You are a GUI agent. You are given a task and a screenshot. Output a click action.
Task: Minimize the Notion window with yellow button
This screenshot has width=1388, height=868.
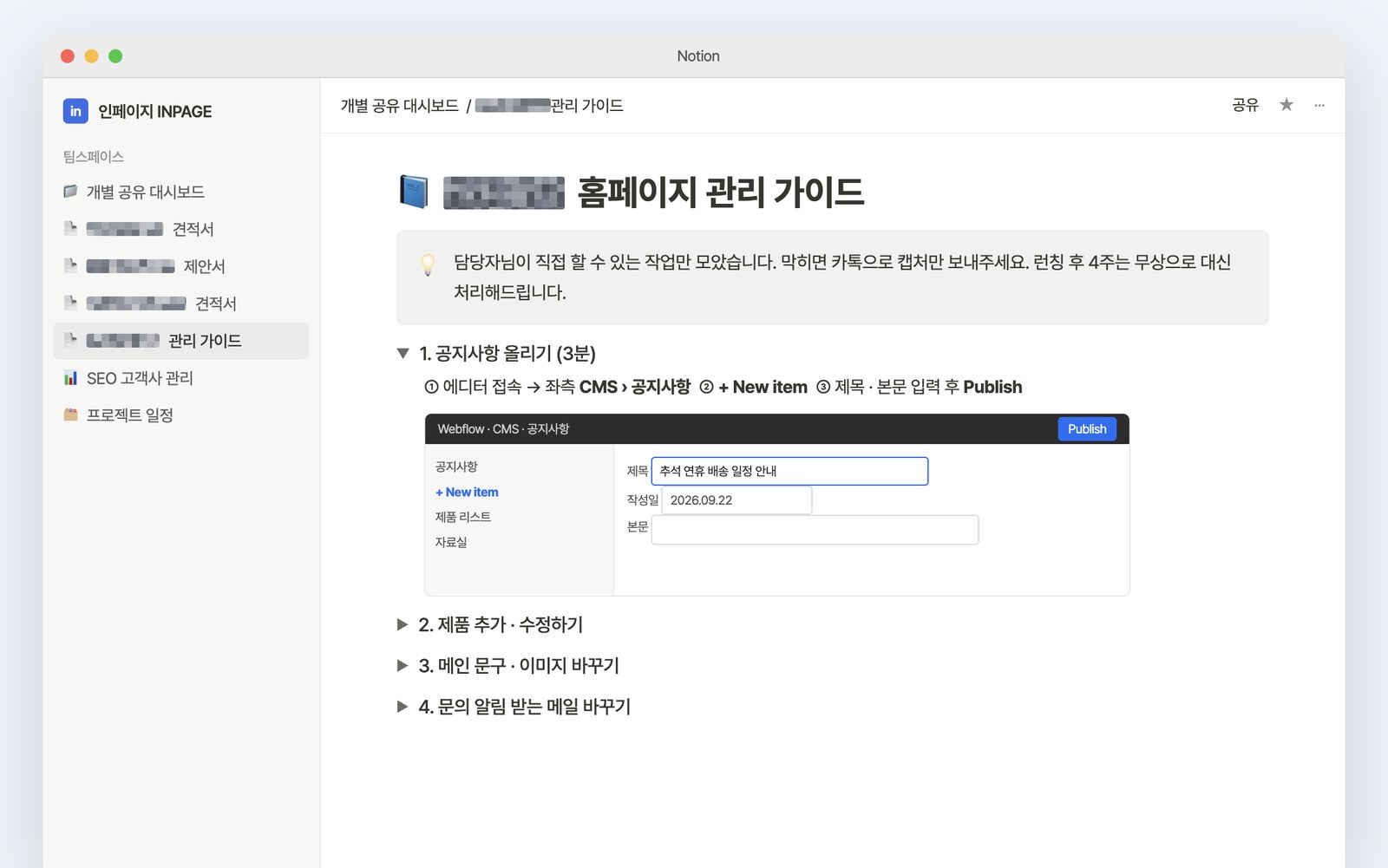point(91,55)
